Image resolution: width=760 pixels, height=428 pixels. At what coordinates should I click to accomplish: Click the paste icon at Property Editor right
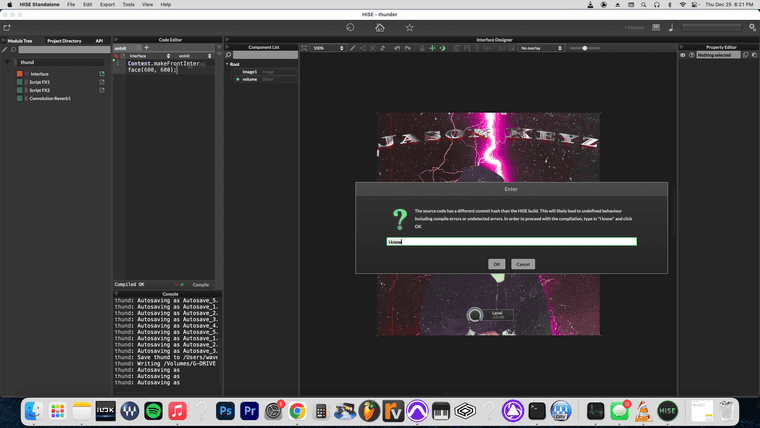pos(754,55)
